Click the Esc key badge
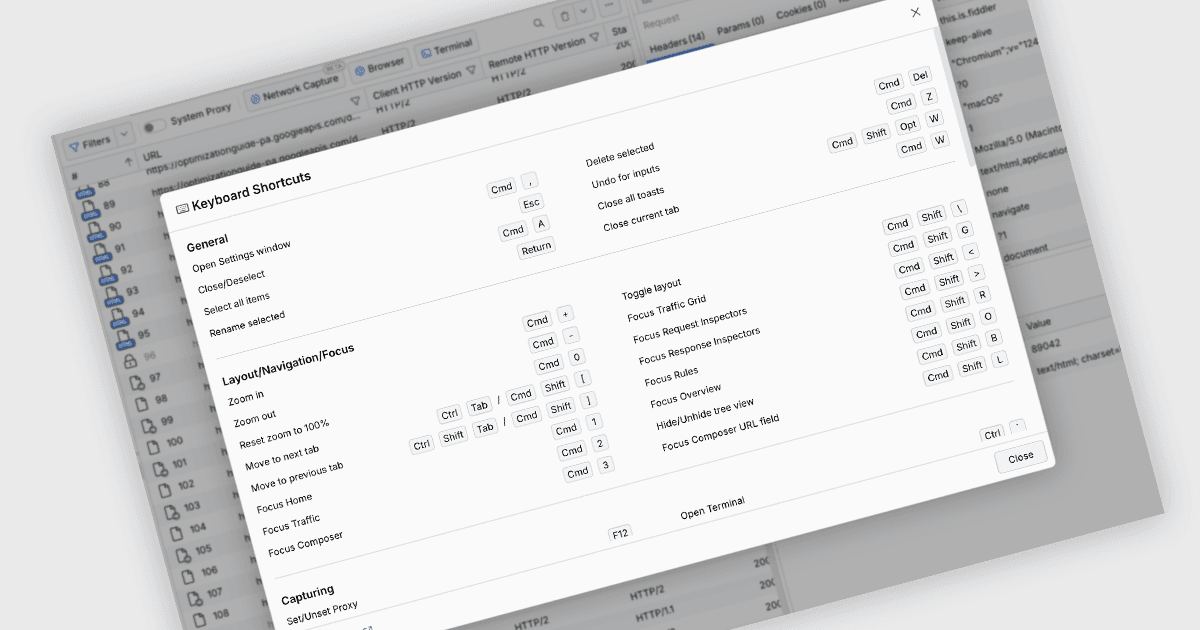This screenshot has width=1200, height=630. 531,203
